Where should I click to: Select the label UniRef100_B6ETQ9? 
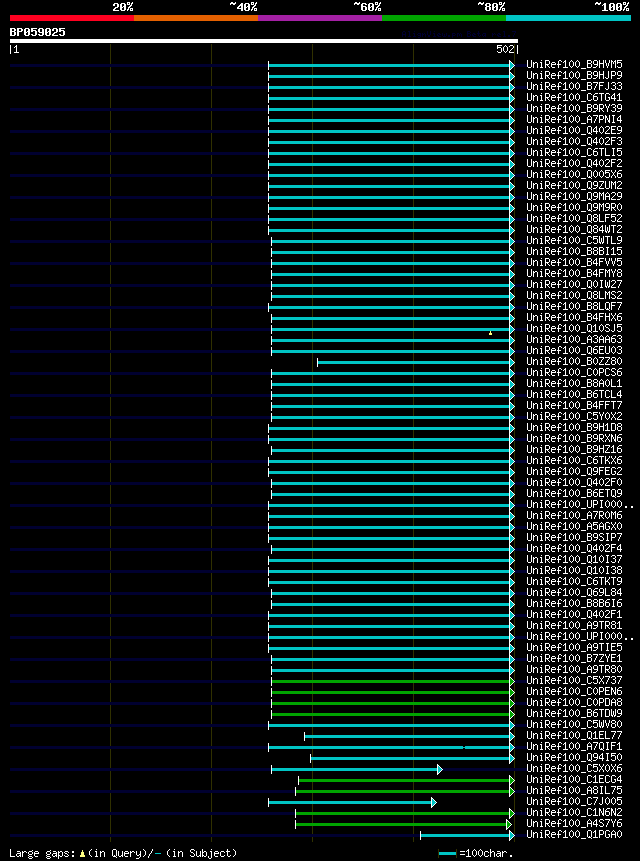574,494
